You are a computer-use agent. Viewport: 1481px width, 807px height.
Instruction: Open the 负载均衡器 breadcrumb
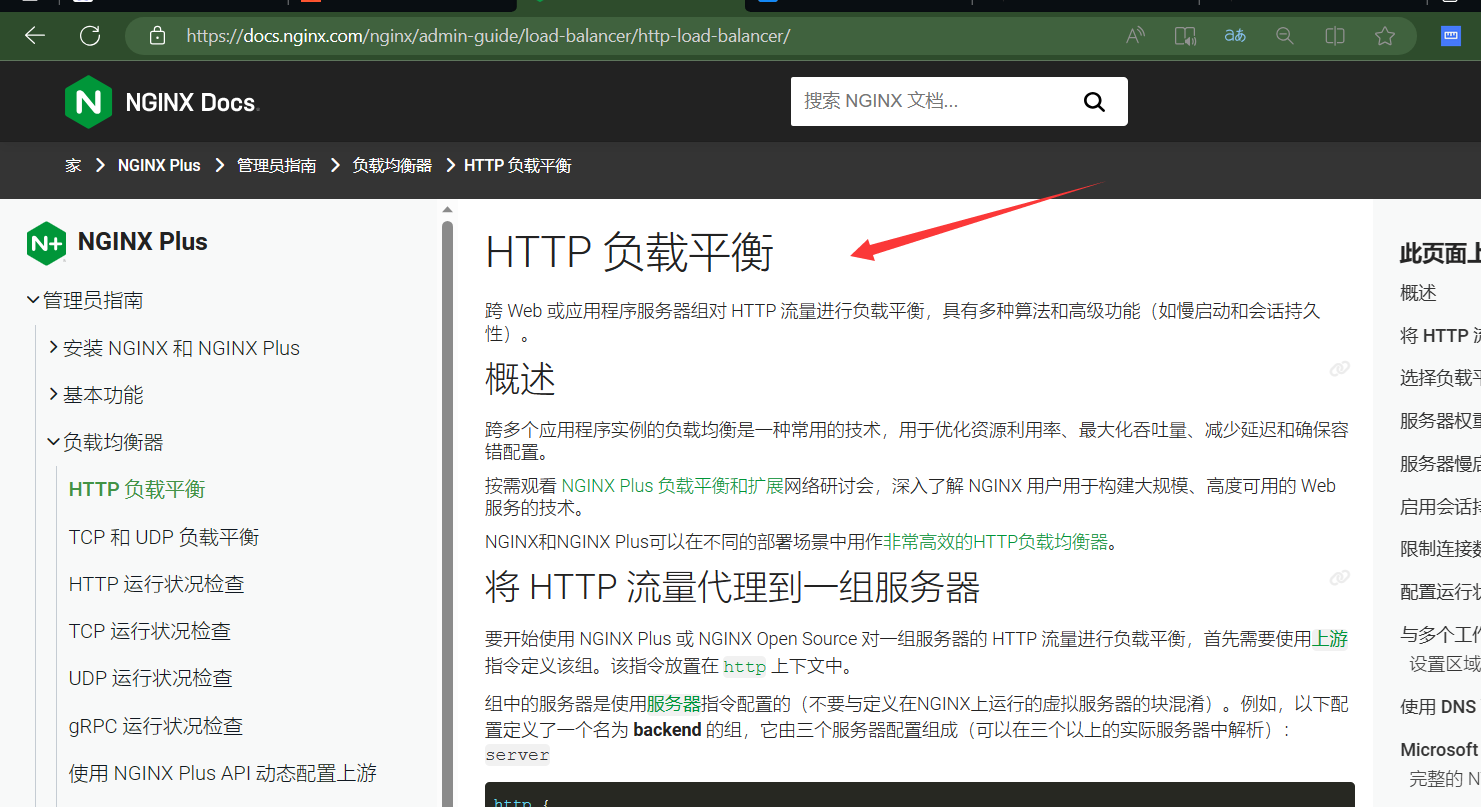[392, 166]
